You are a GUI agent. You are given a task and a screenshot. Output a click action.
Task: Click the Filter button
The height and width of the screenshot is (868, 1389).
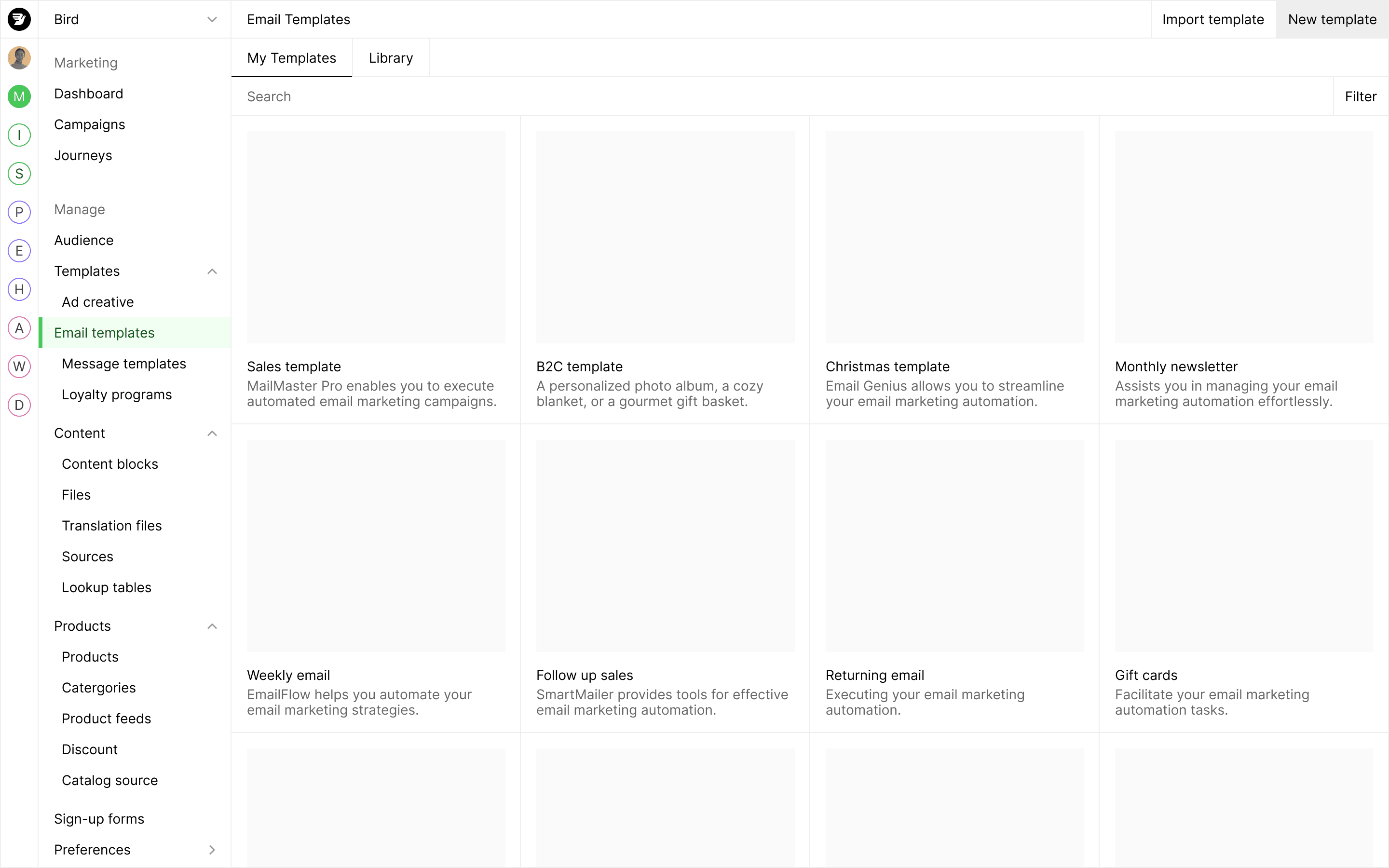1361,96
